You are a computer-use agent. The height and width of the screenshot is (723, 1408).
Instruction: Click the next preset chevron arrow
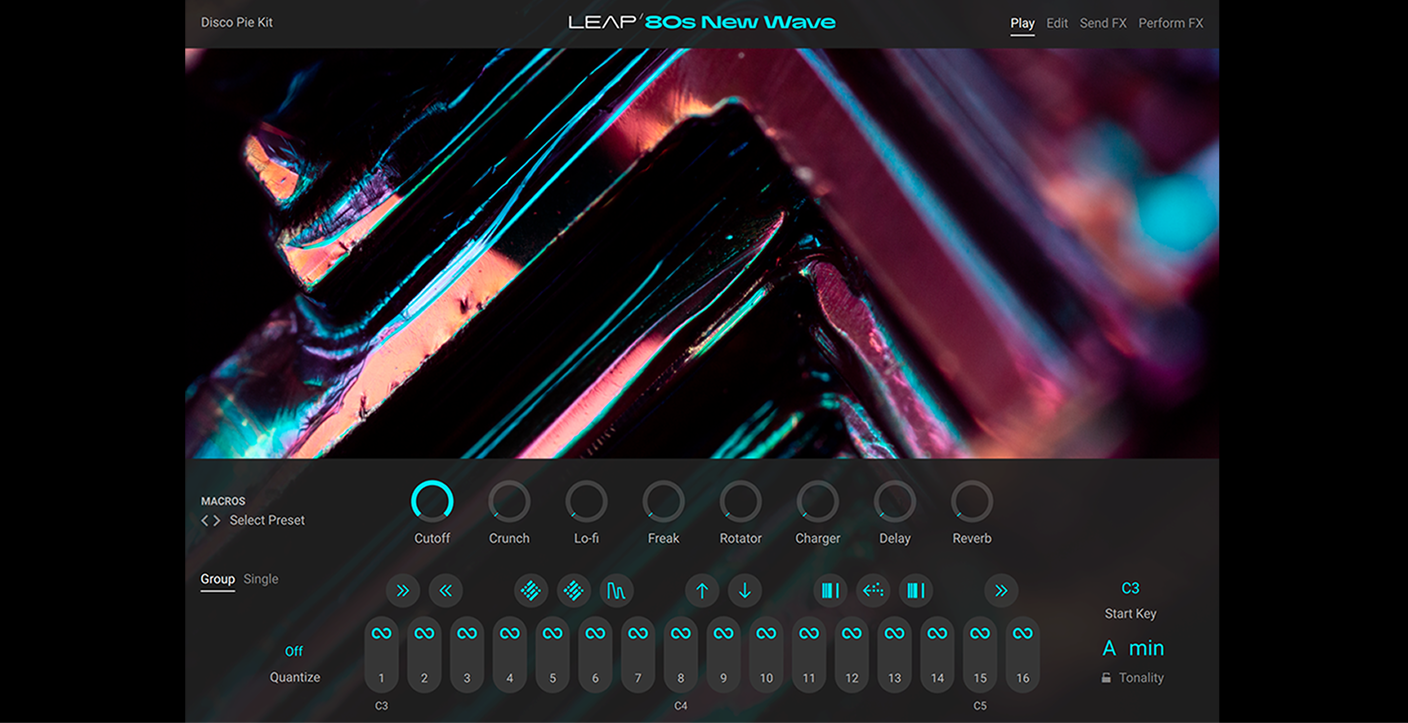pyautogui.click(x=216, y=520)
